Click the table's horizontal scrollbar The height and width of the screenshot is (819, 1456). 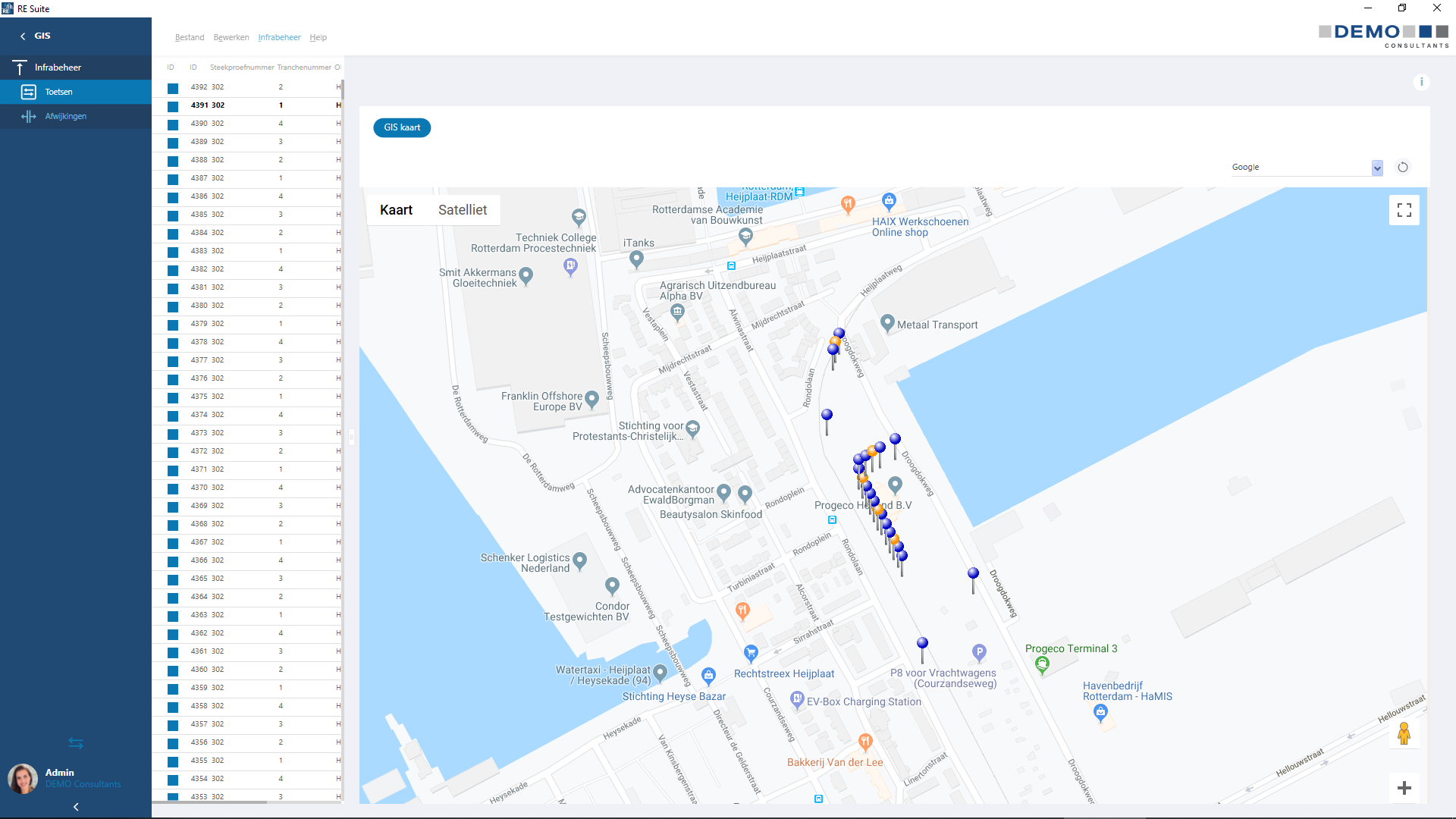click(209, 802)
